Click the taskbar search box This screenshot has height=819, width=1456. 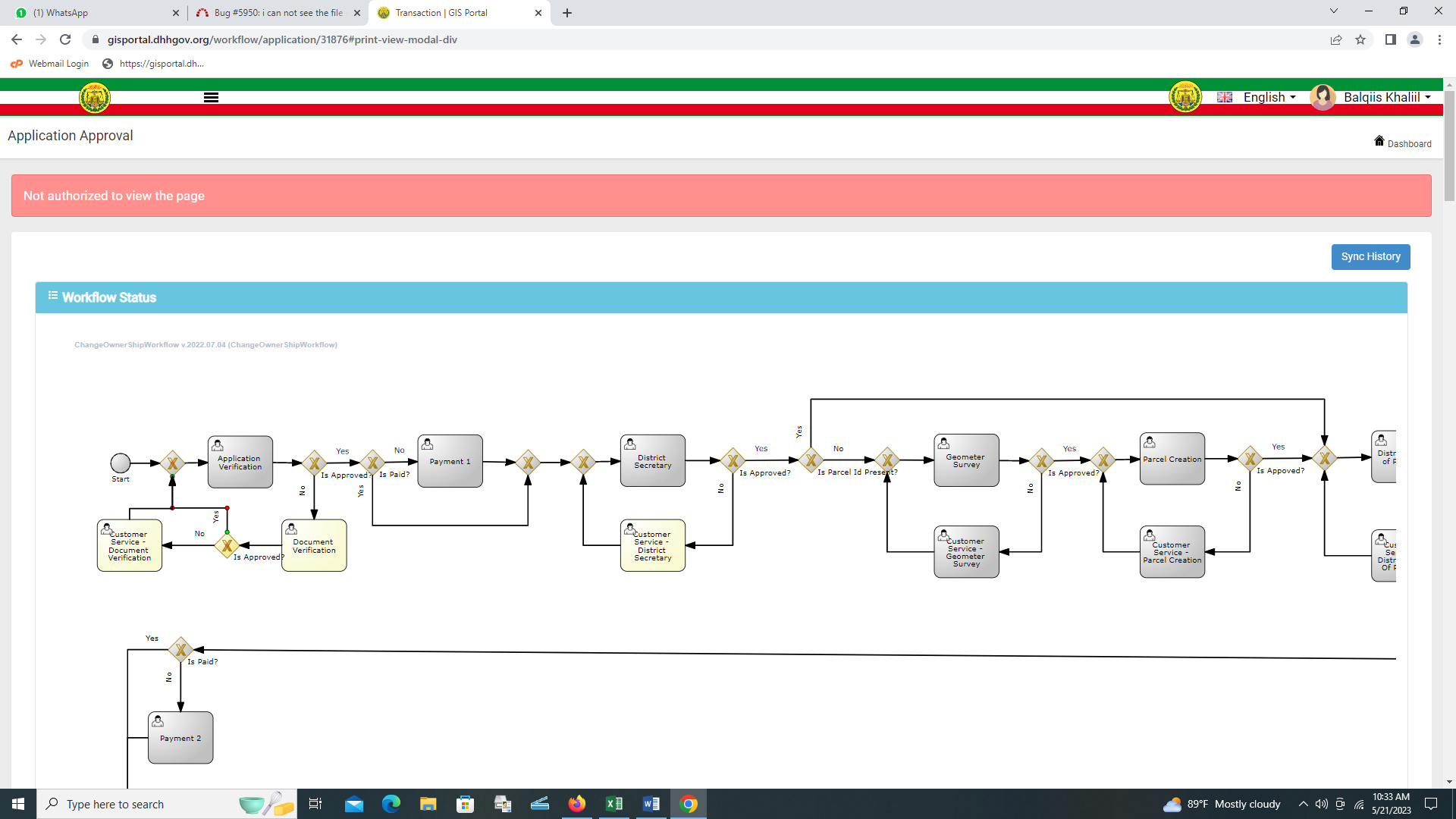click(165, 804)
